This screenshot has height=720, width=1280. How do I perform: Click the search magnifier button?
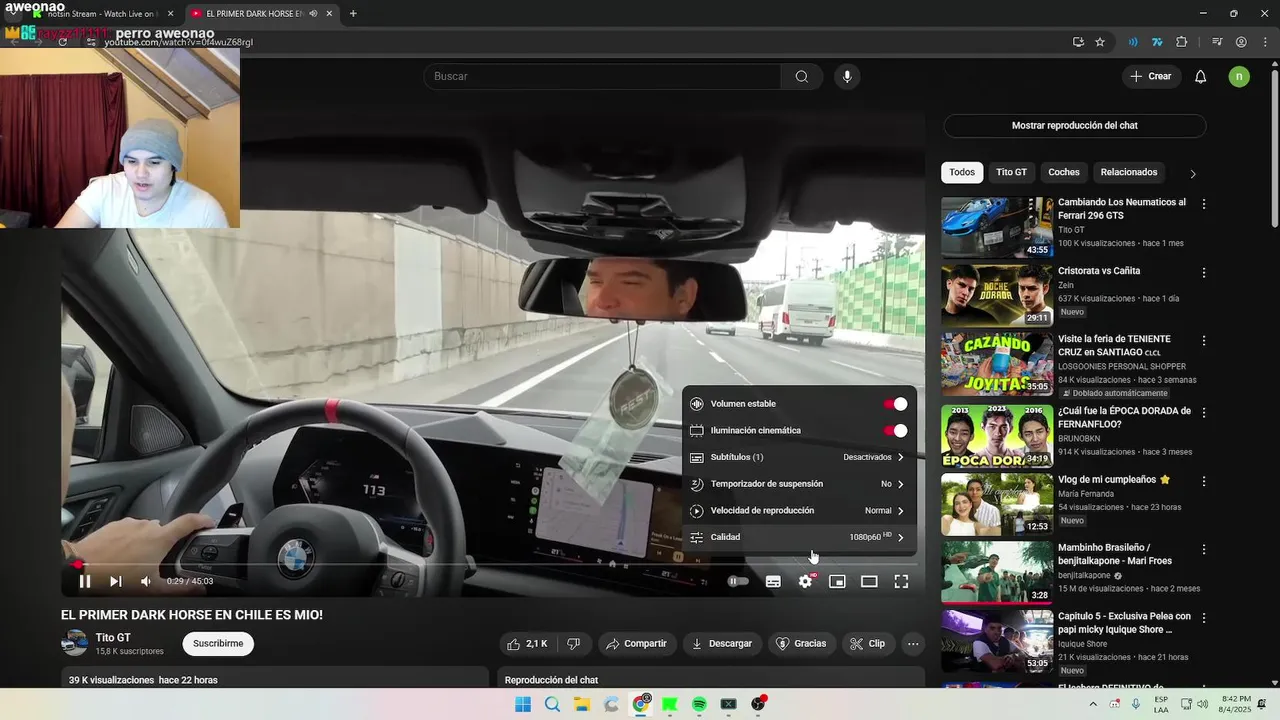[802, 76]
